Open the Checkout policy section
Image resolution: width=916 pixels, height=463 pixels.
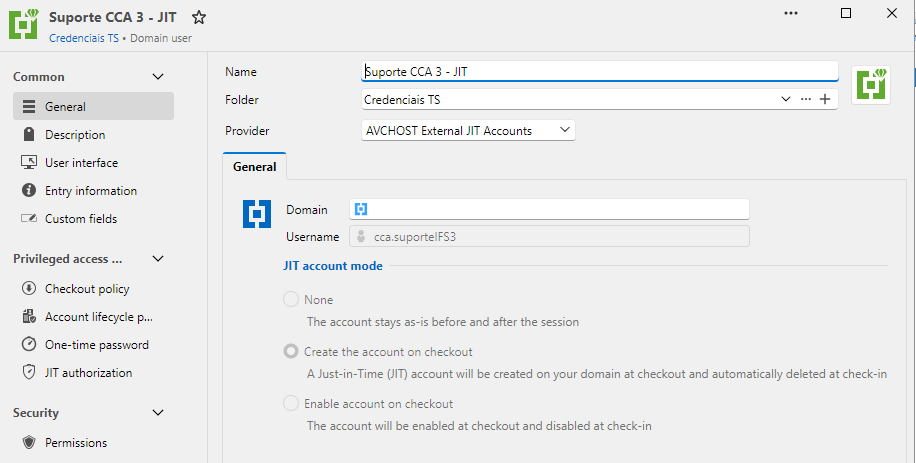93,288
